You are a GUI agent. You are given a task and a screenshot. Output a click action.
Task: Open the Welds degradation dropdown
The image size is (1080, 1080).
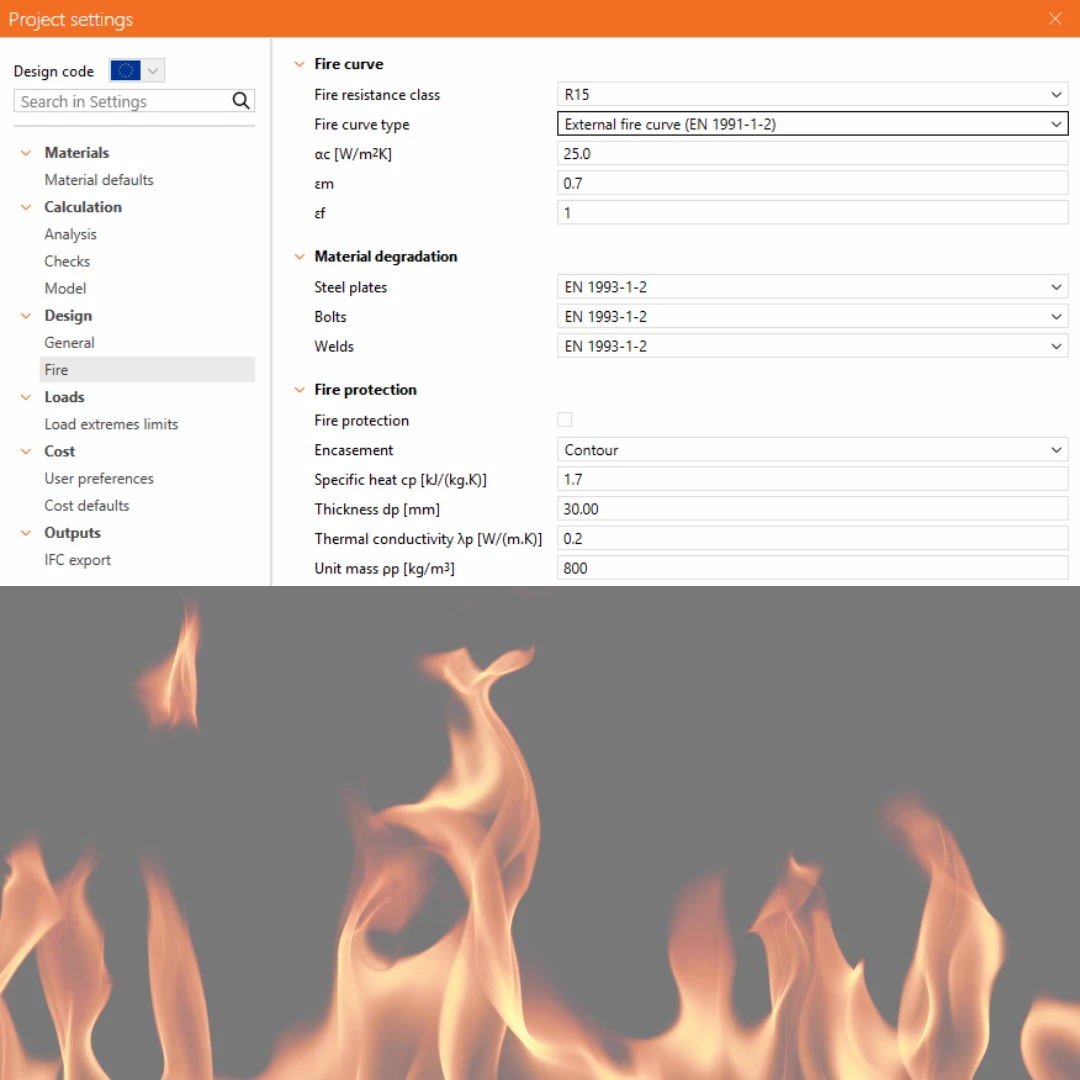(x=812, y=346)
